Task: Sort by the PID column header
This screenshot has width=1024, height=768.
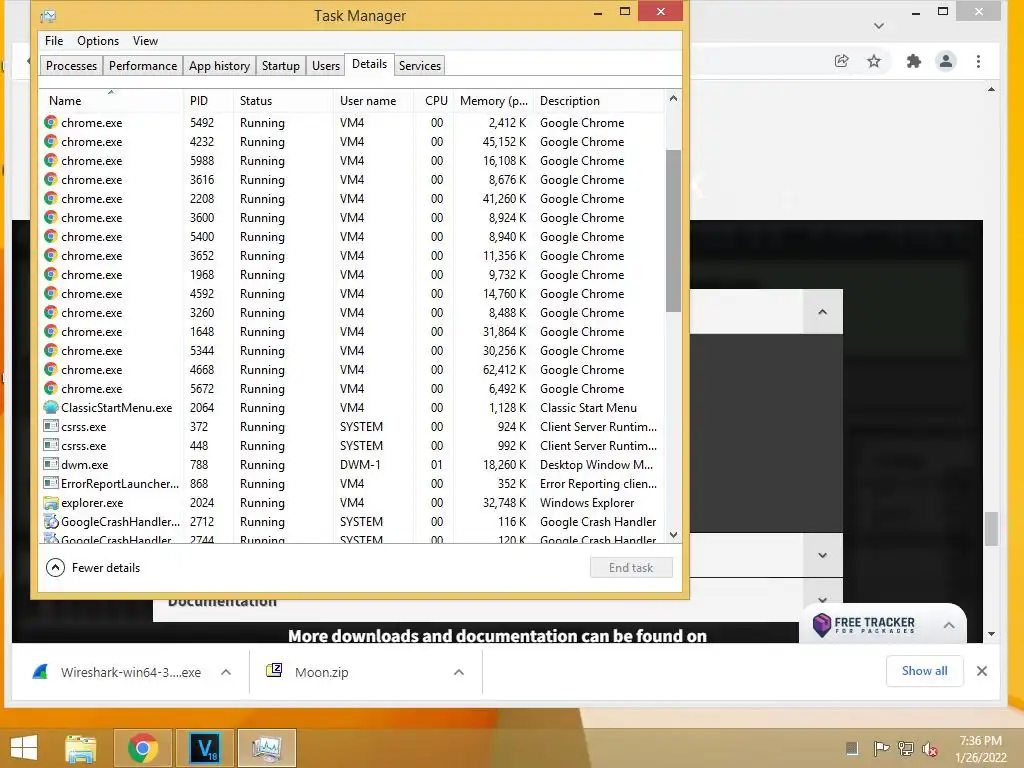Action: click(x=208, y=101)
